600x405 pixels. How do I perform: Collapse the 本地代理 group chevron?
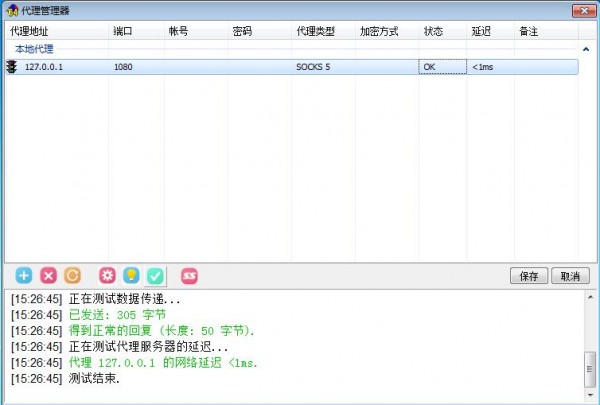tap(586, 49)
